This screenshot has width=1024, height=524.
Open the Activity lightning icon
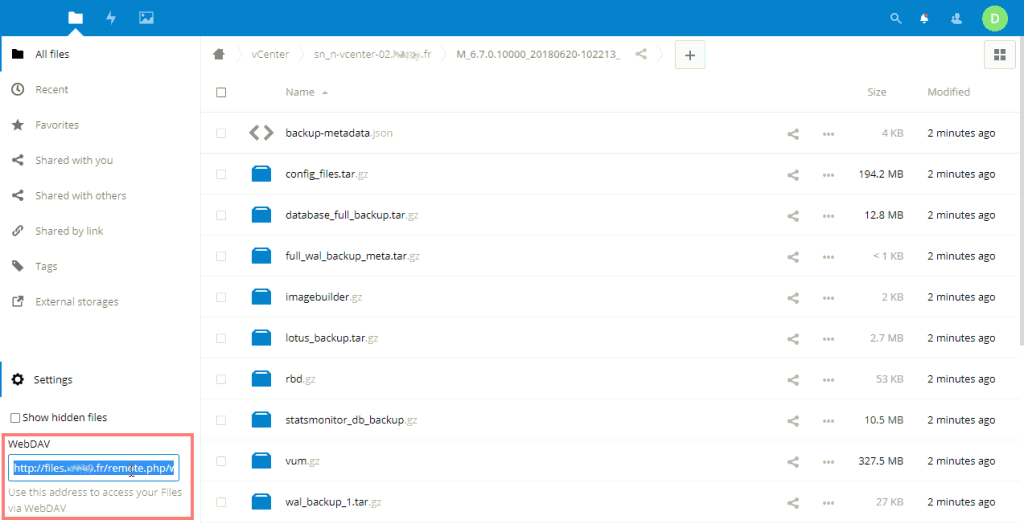pos(111,18)
